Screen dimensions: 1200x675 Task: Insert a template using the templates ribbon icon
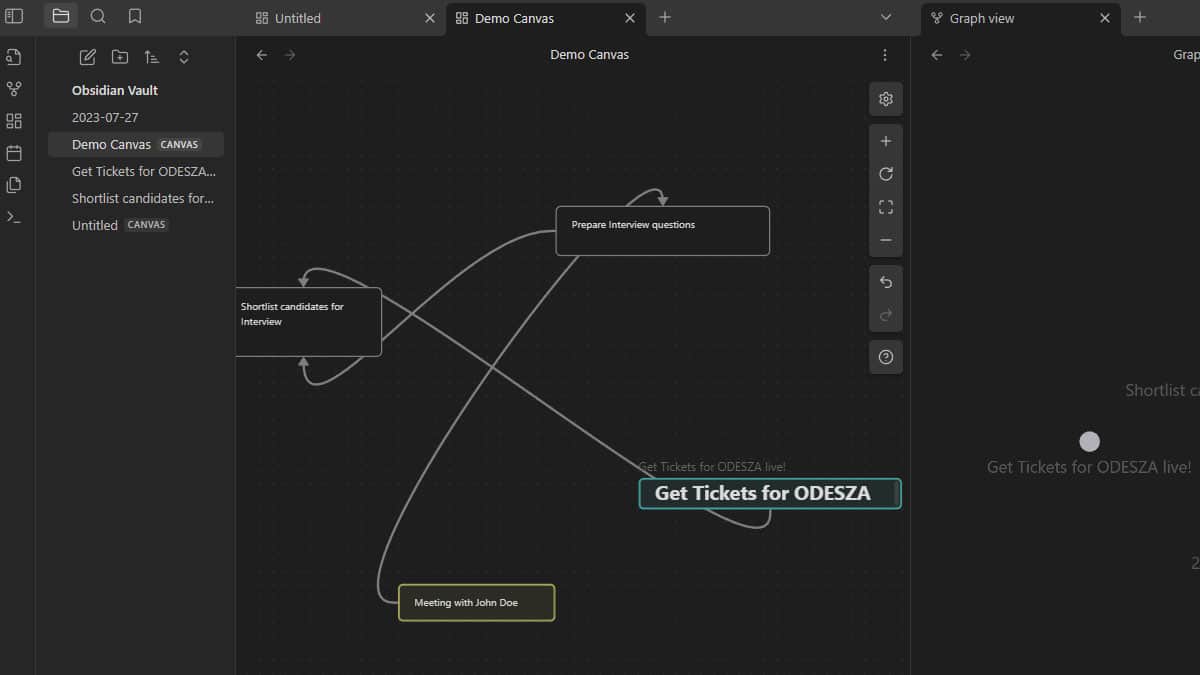tap(13, 184)
